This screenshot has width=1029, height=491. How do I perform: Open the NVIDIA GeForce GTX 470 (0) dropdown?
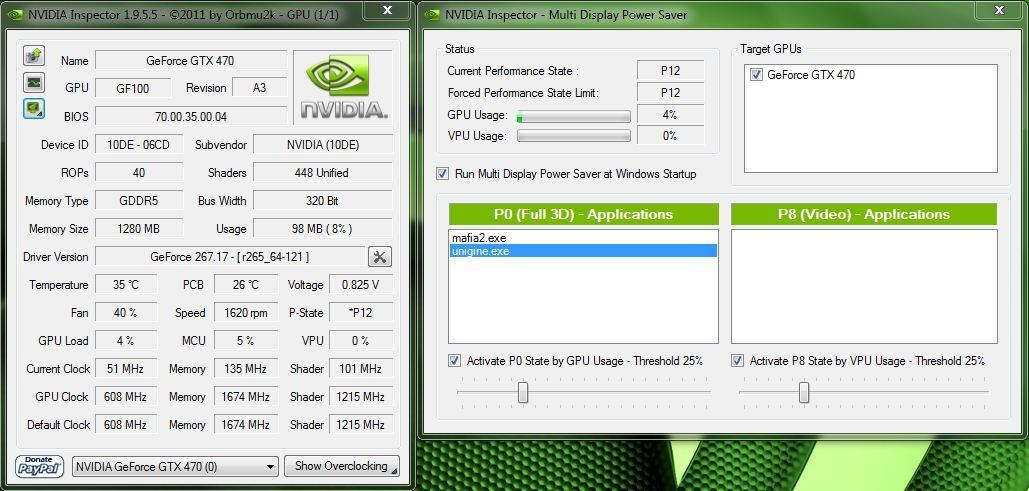pos(175,467)
